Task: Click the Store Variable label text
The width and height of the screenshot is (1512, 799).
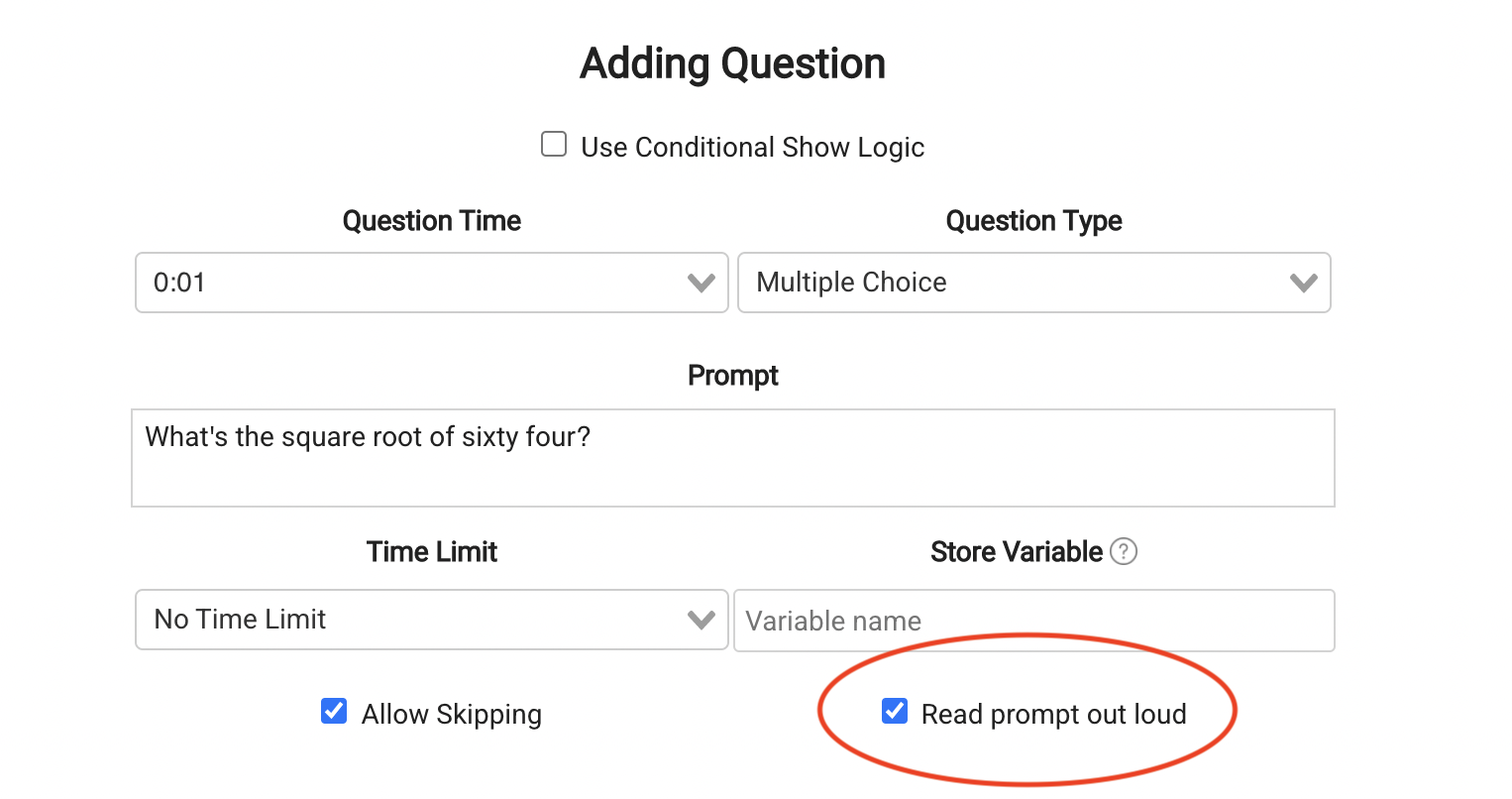Action: pos(1017,551)
